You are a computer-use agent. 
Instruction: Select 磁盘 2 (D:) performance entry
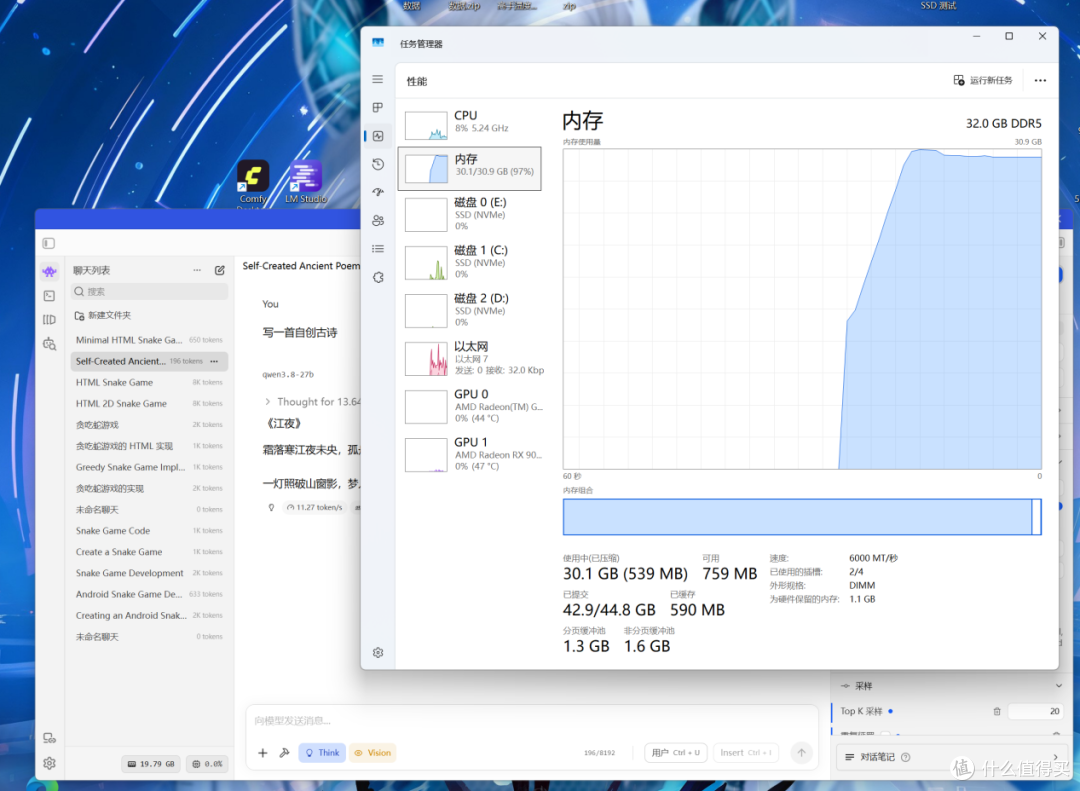(470, 310)
